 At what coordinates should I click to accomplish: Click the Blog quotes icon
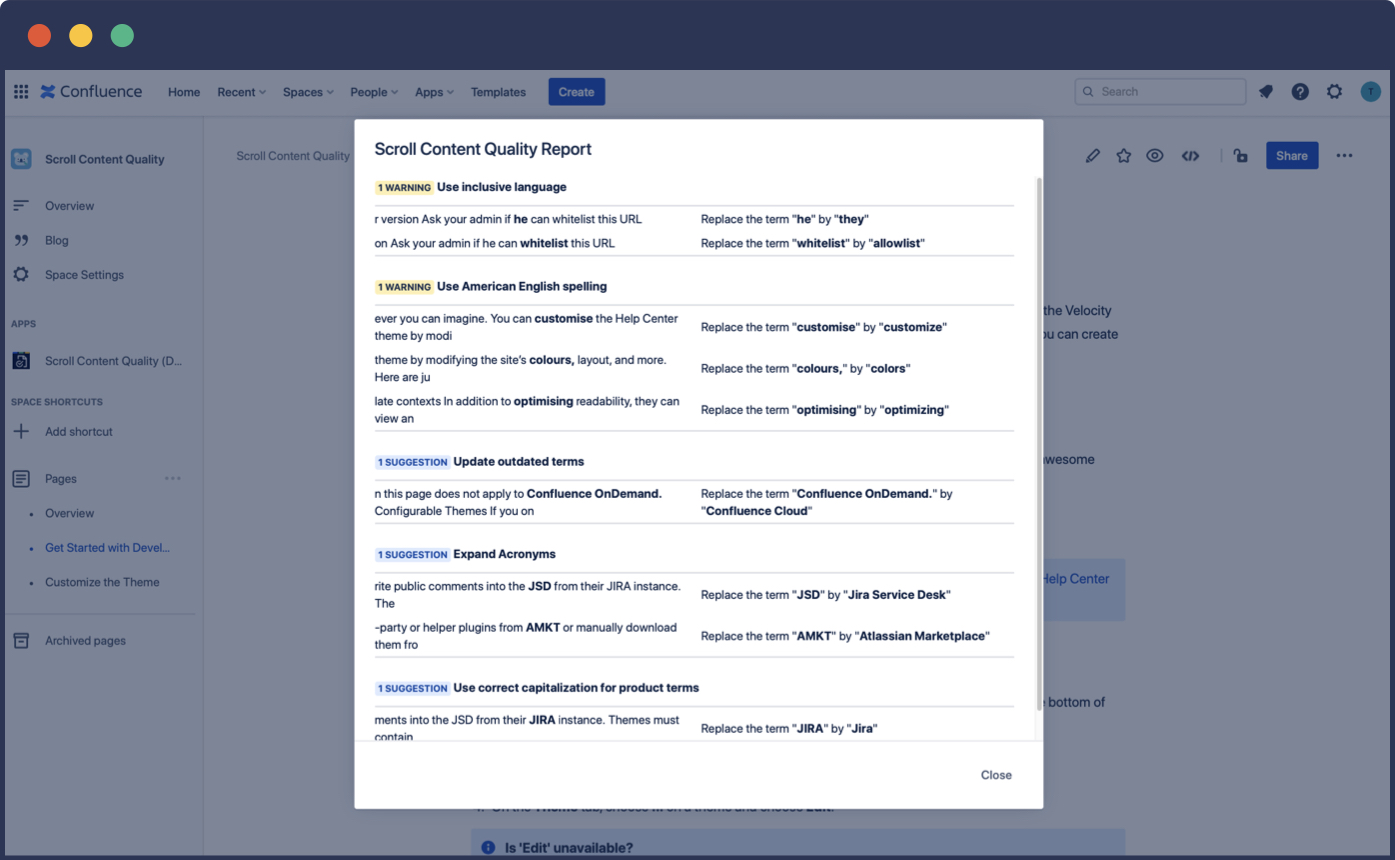pyautogui.click(x=20, y=240)
